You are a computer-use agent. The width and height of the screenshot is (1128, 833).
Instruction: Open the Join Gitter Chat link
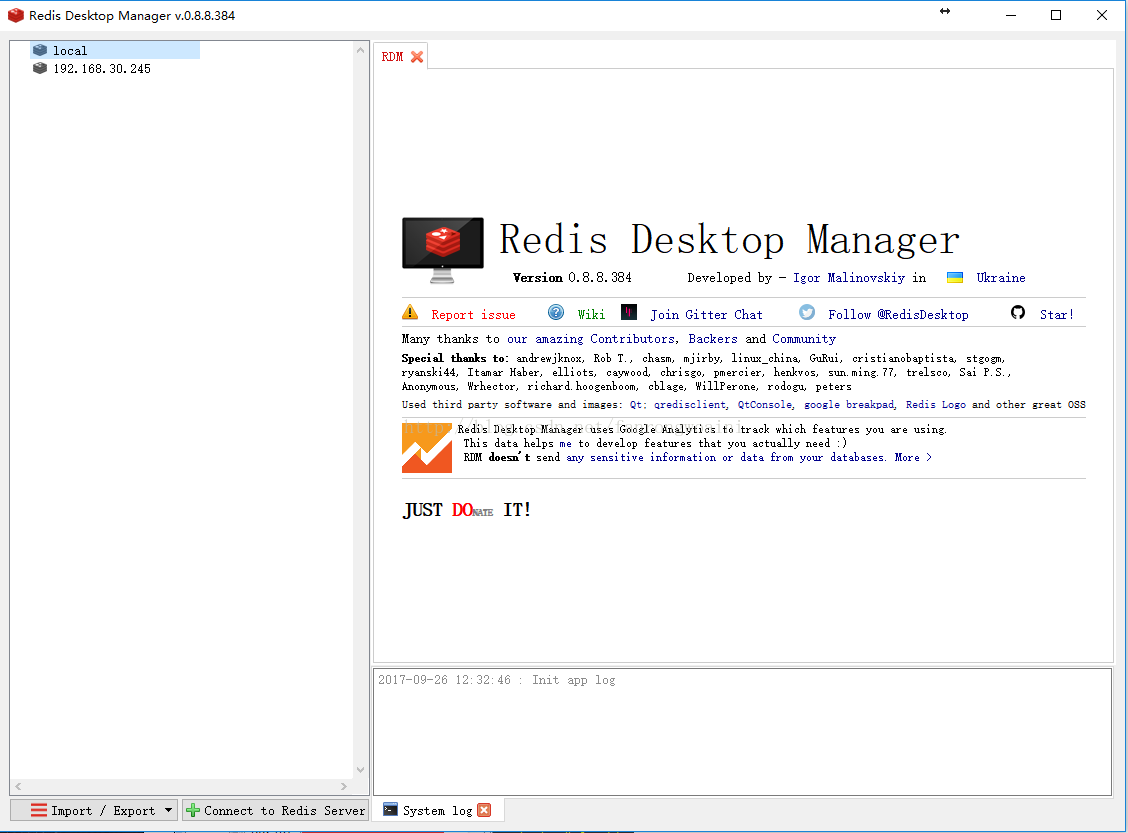tap(706, 314)
